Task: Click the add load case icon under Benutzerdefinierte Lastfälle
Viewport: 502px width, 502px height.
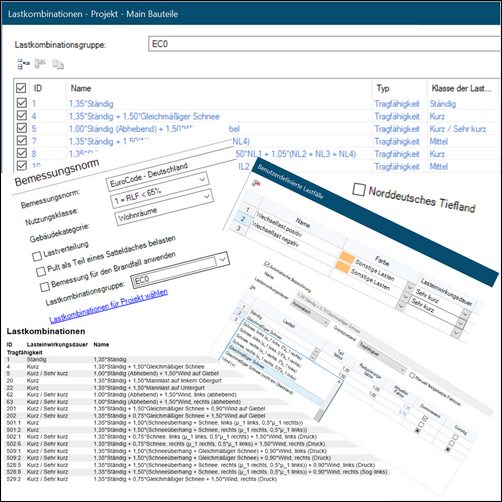Action: (256, 183)
